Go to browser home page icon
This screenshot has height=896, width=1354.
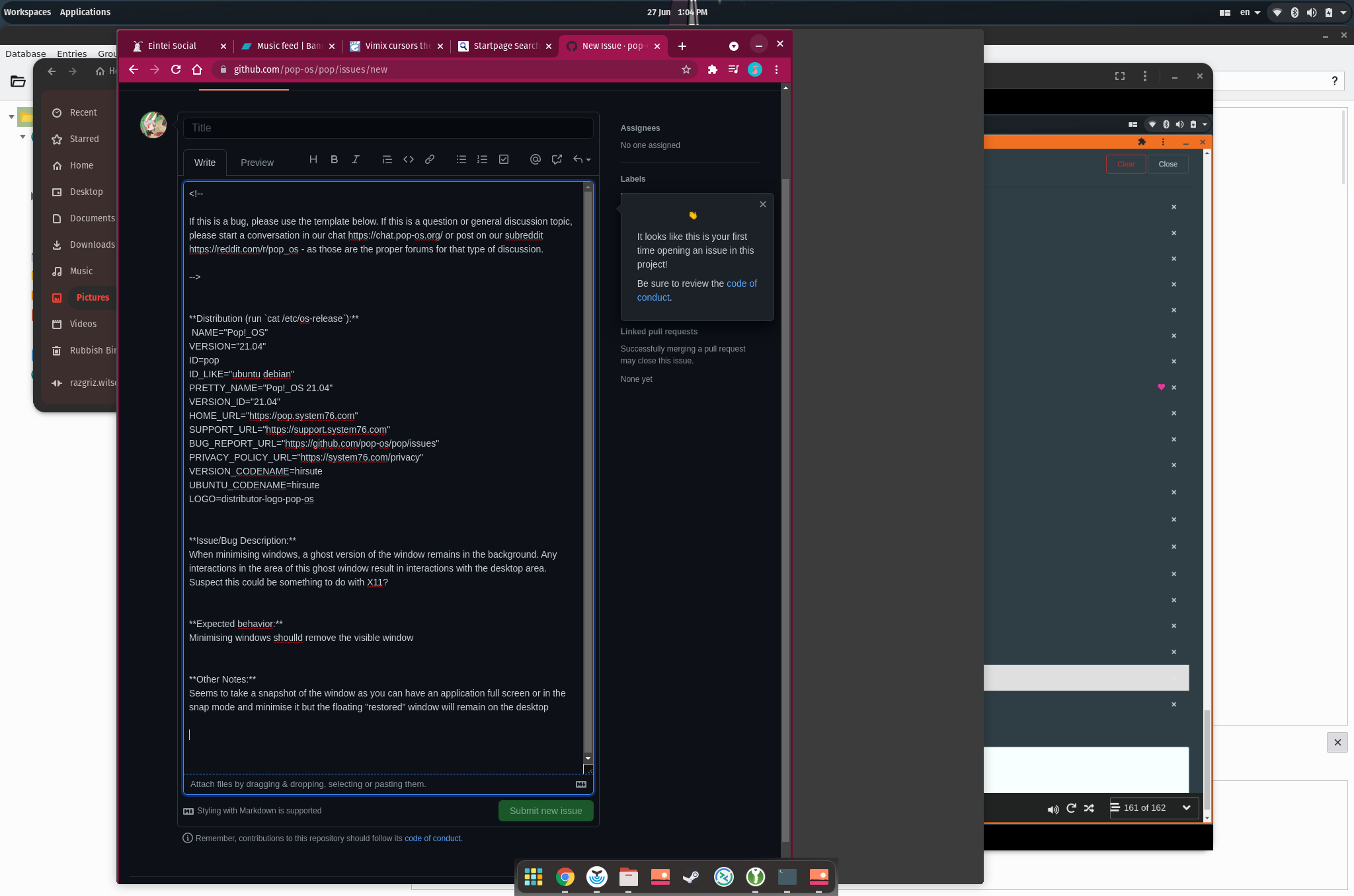tap(197, 69)
